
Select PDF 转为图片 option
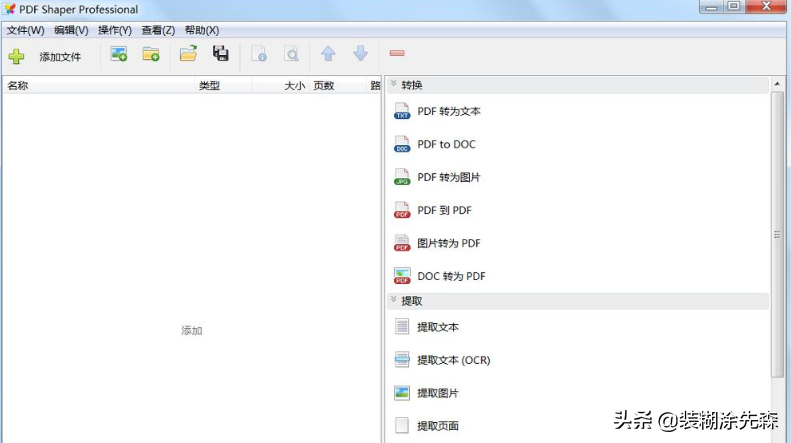[x=449, y=178]
